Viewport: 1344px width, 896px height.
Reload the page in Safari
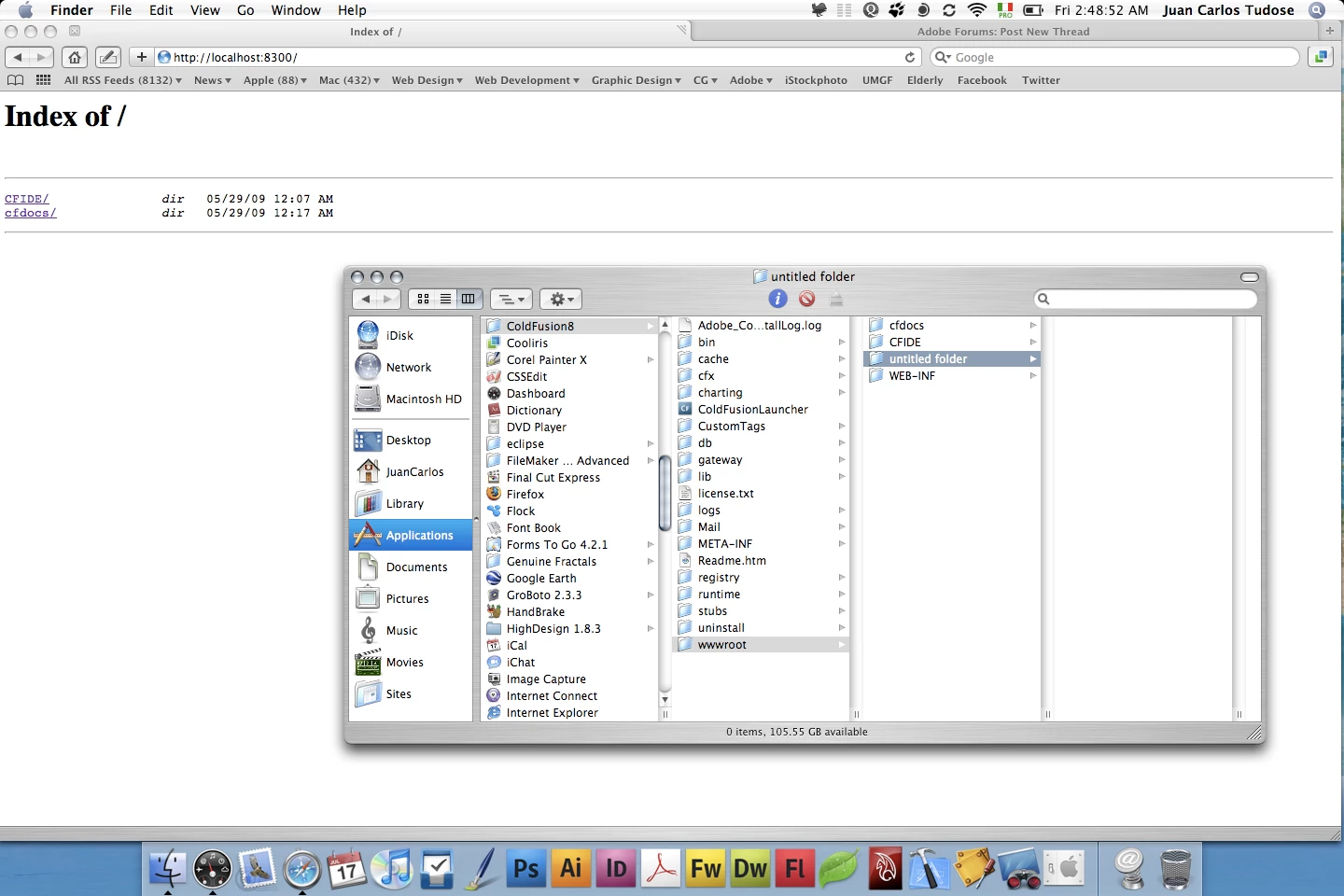[x=910, y=57]
